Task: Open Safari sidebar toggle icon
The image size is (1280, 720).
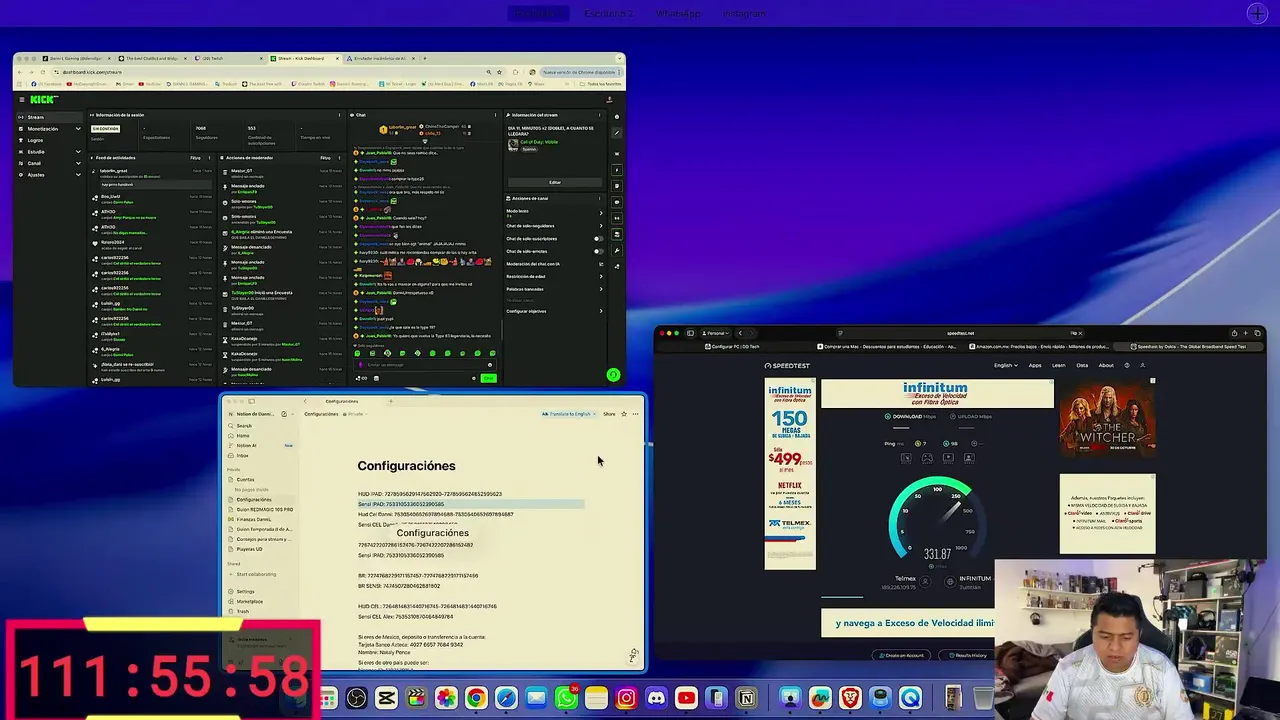Action: [x=690, y=333]
